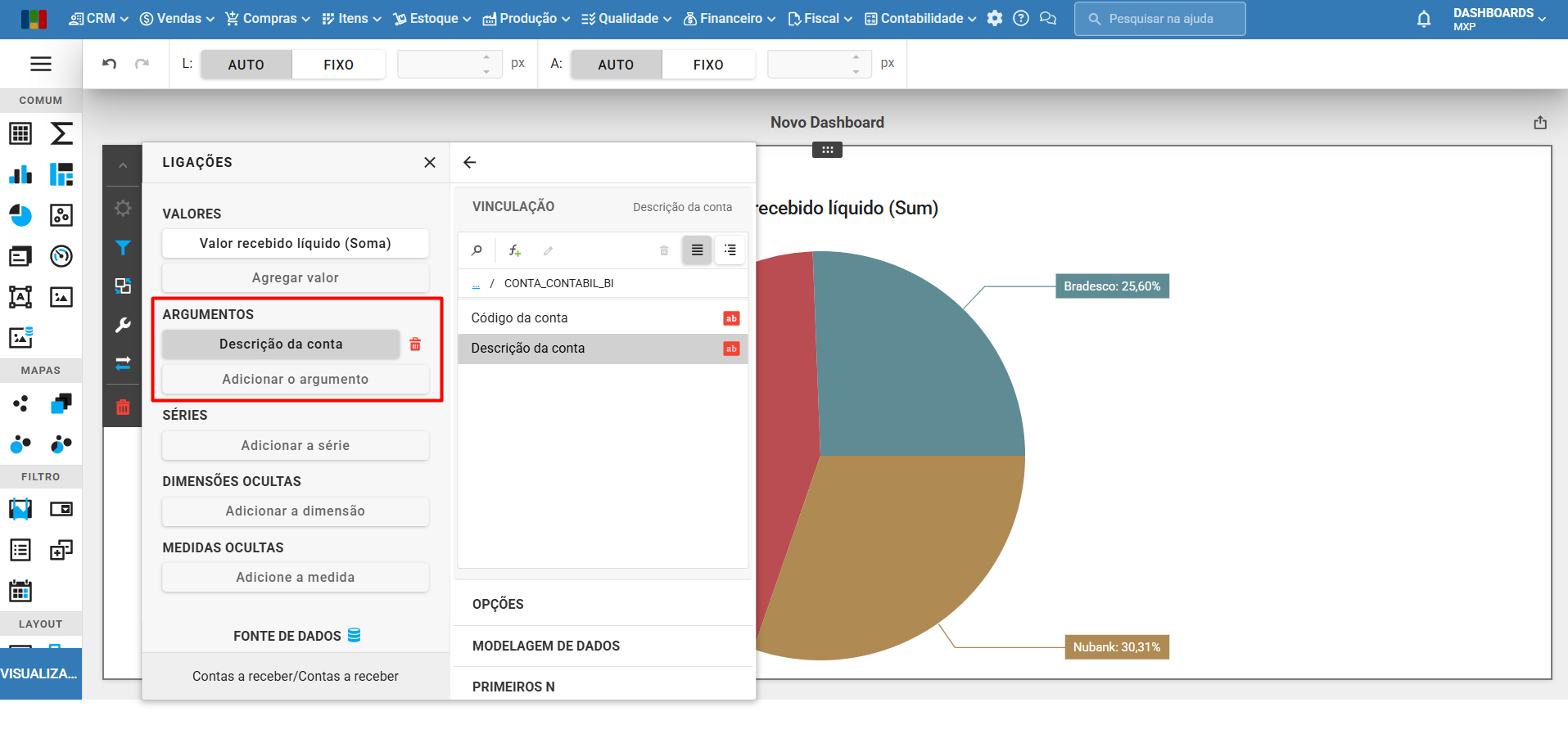Search fields with the magnifier icon
Image resolution: width=1568 pixels, height=734 pixels.
point(477,250)
